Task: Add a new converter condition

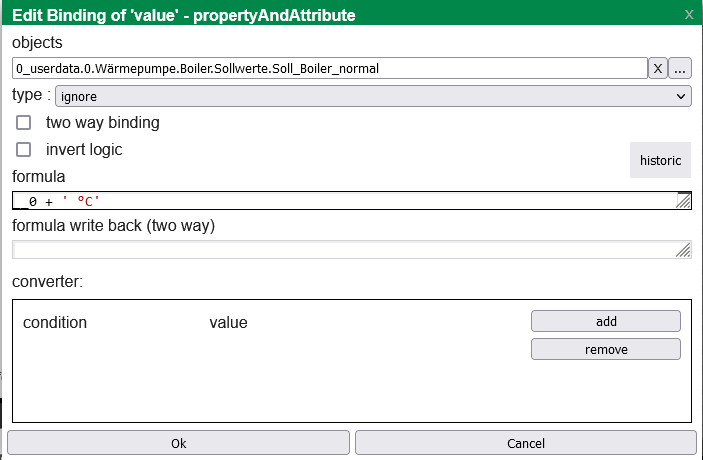Action: coord(605,321)
